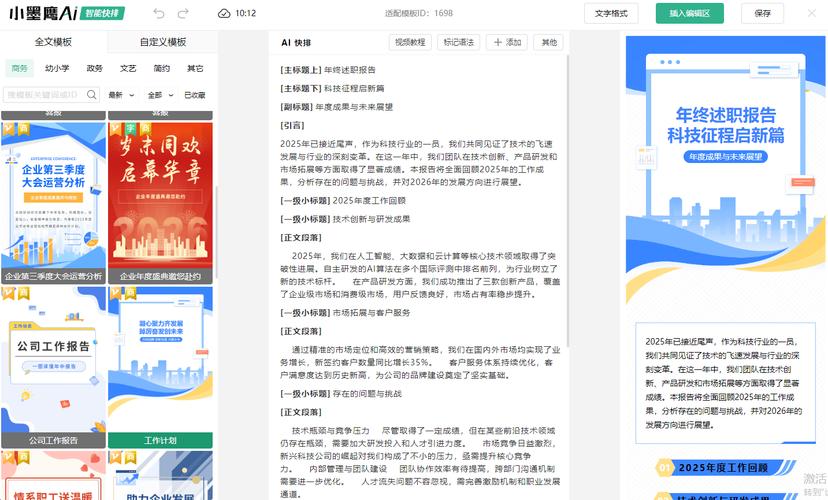Screen dimensions: 828x500
Task: Click the undo arrow icon
Action: 159,13
